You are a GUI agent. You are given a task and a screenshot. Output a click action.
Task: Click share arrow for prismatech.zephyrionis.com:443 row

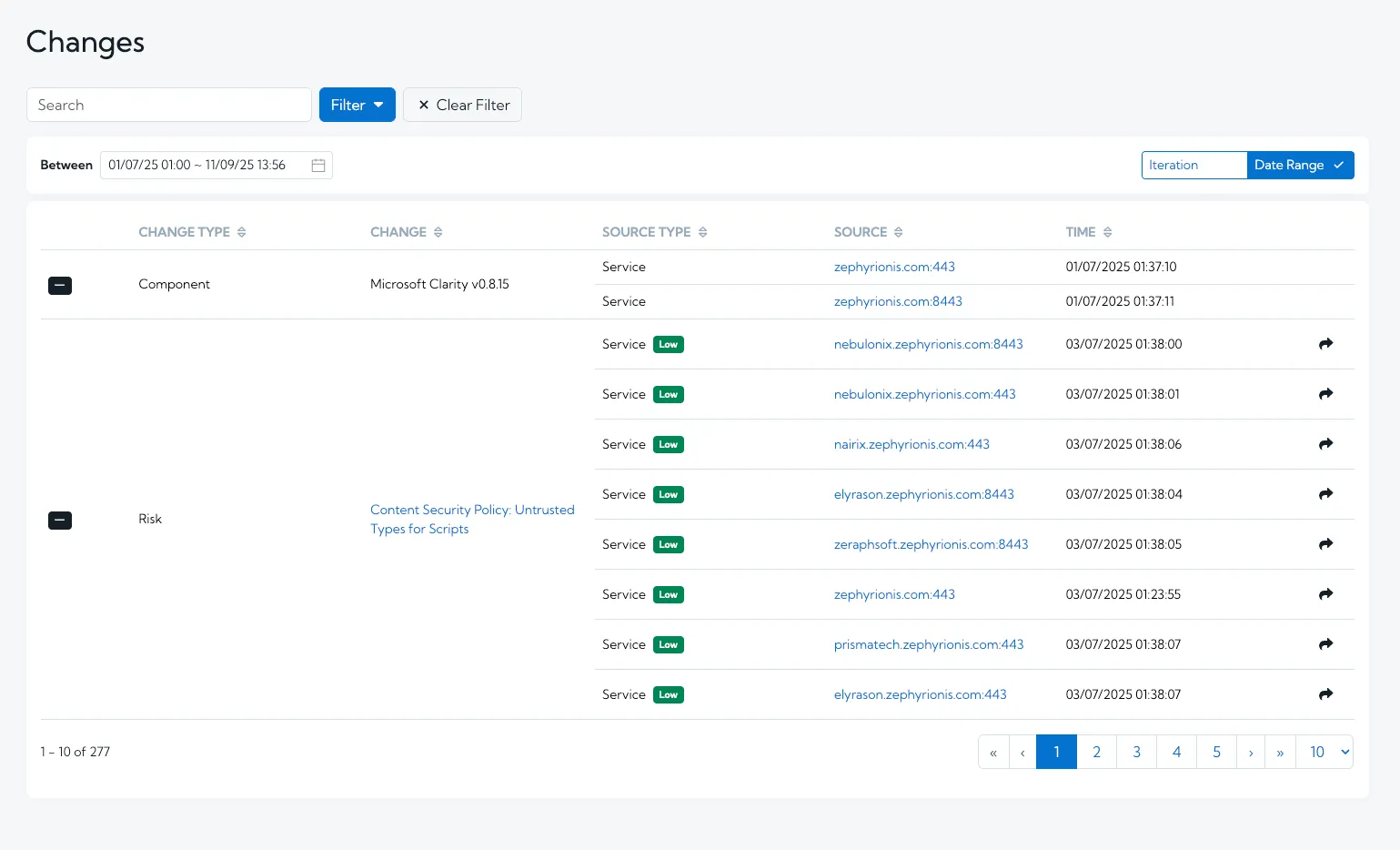1326,644
